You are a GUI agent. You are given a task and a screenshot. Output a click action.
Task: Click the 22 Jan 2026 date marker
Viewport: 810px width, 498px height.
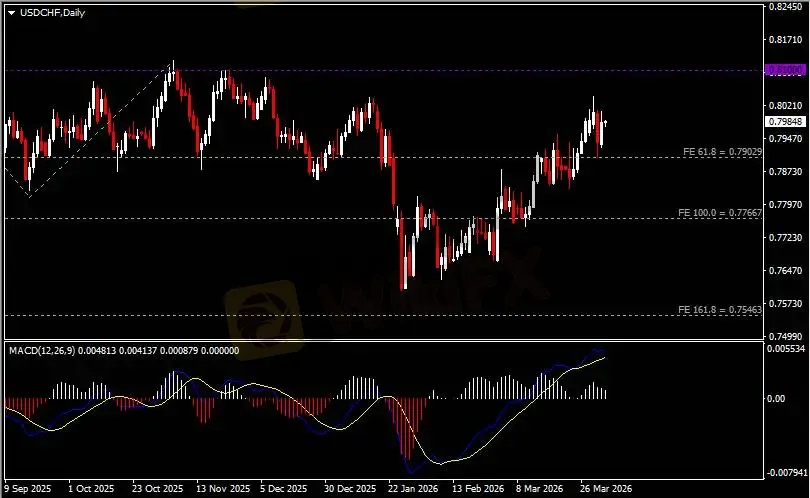pos(412,490)
